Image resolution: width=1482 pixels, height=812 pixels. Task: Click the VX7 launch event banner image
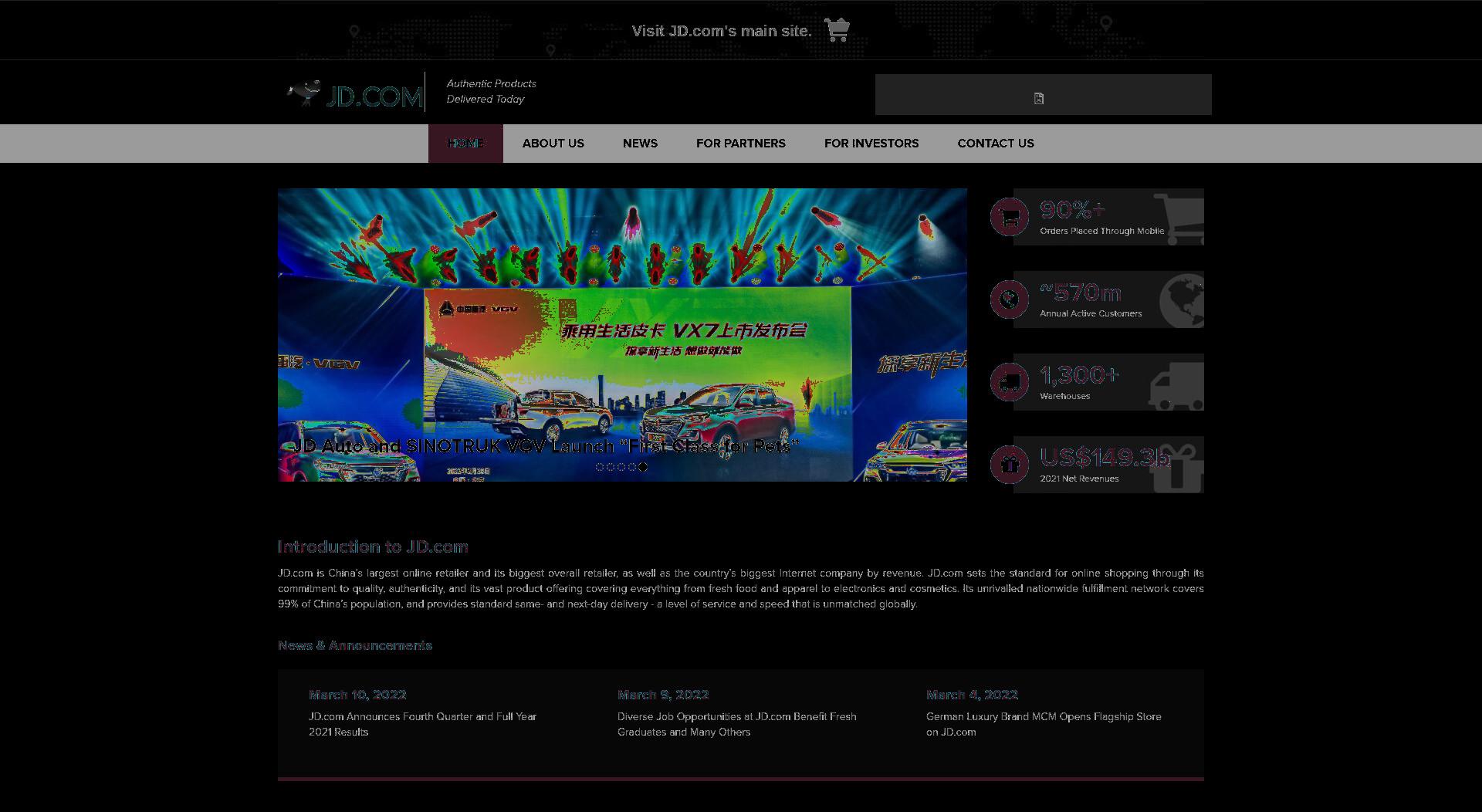point(622,335)
